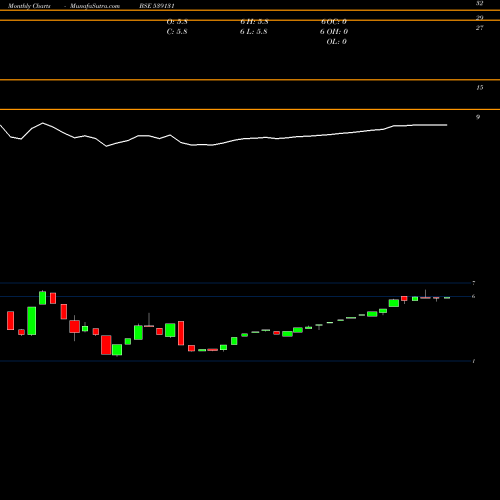
Task: Select the 'C: 5.8' close value
Action: coord(177,32)
